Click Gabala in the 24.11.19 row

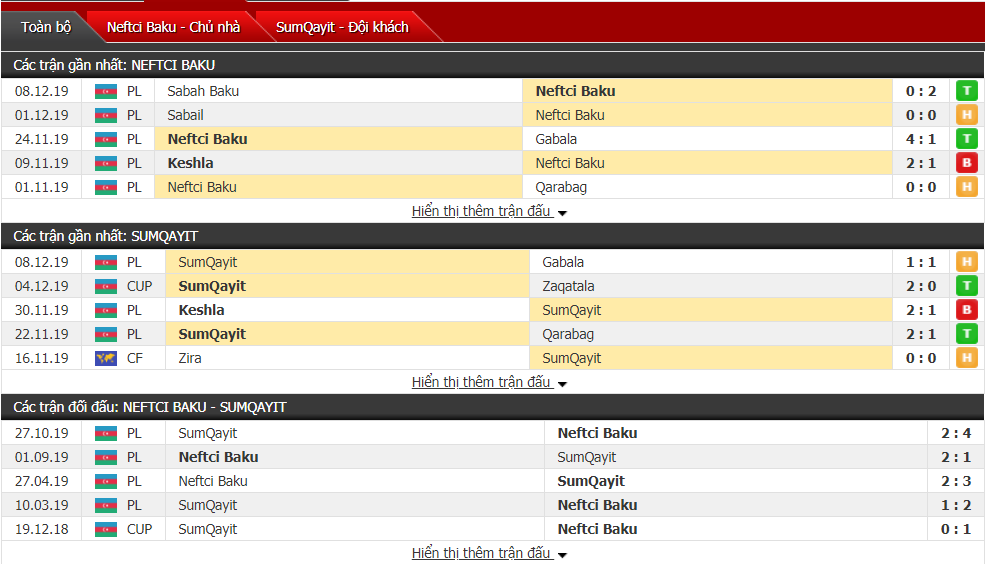click(x=556, y=139)
